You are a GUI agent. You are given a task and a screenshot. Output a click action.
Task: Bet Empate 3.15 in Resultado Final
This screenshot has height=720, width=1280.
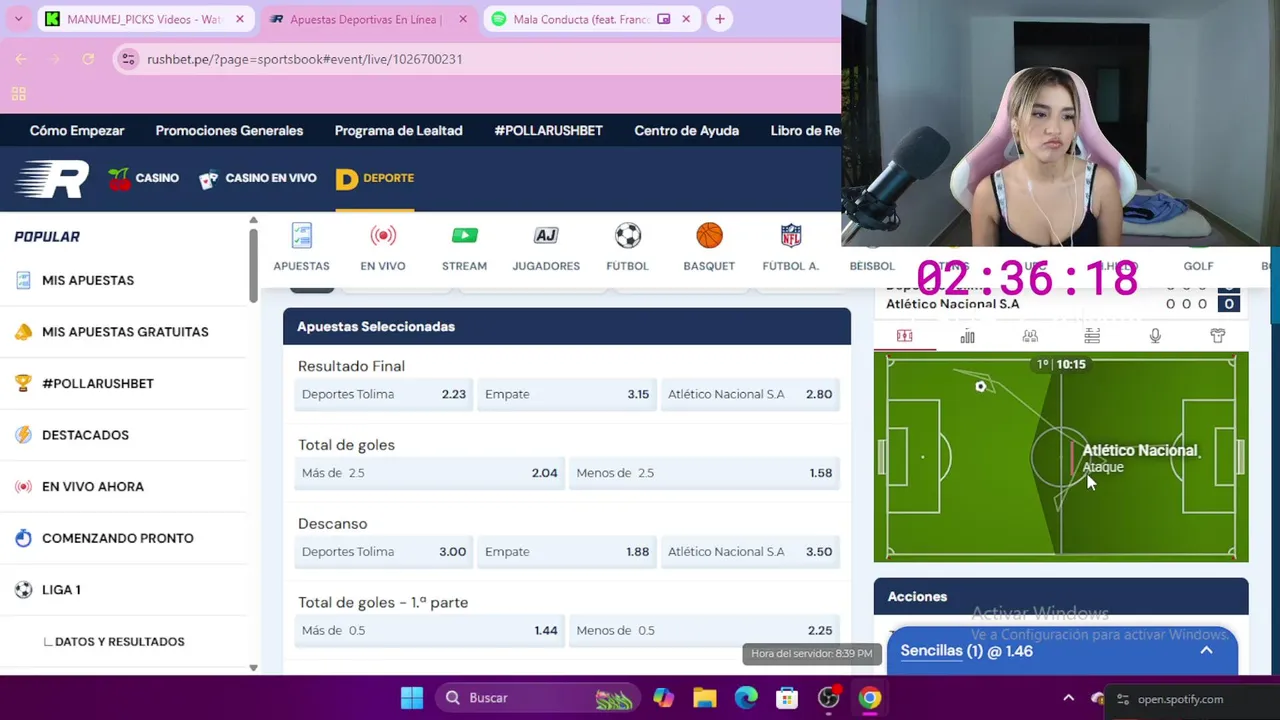(567, 394)
